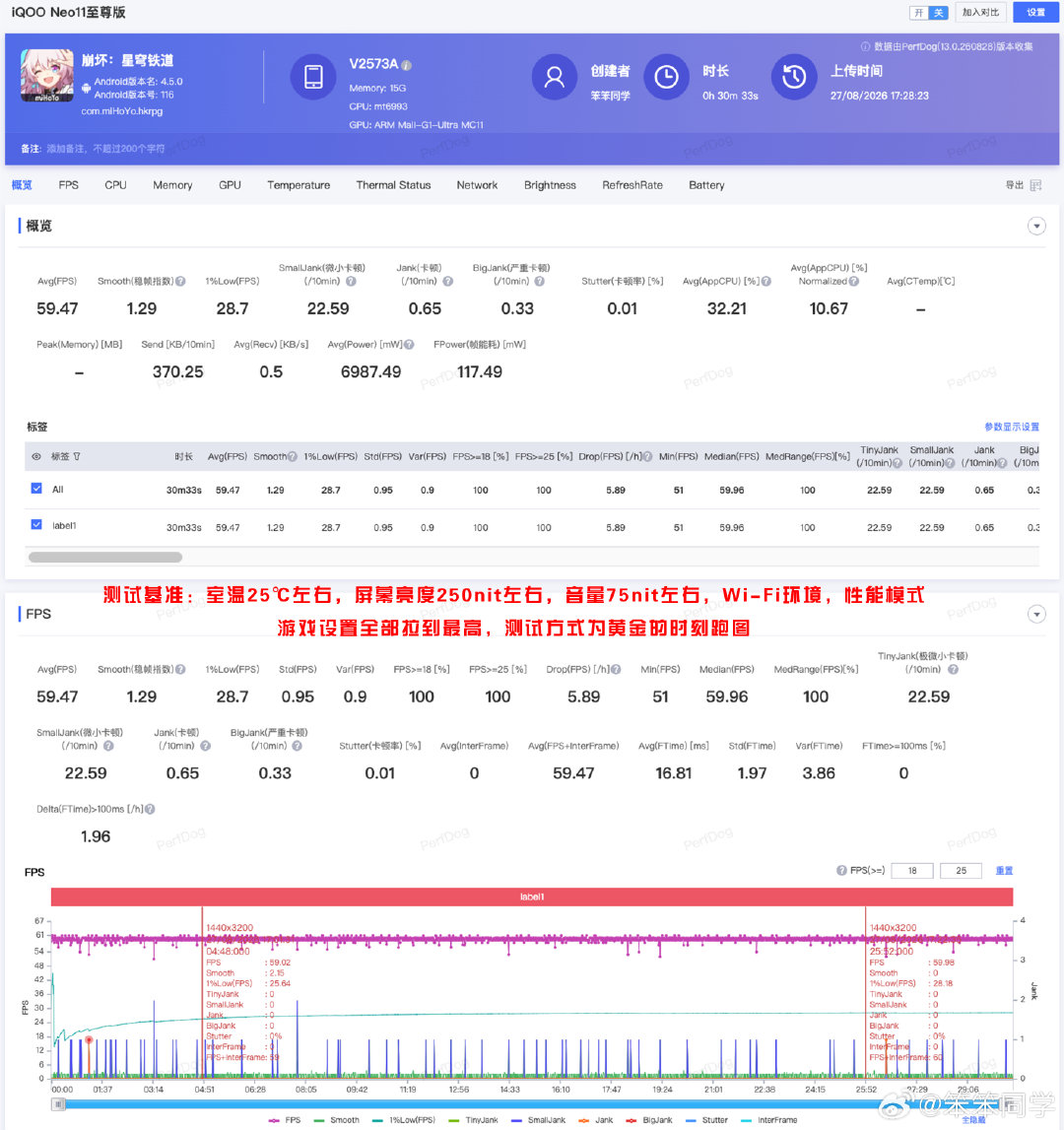Screen dimensions: 1064x1130
Task: Click the info icon beside V2573A
Action: [x=407, y=65]
